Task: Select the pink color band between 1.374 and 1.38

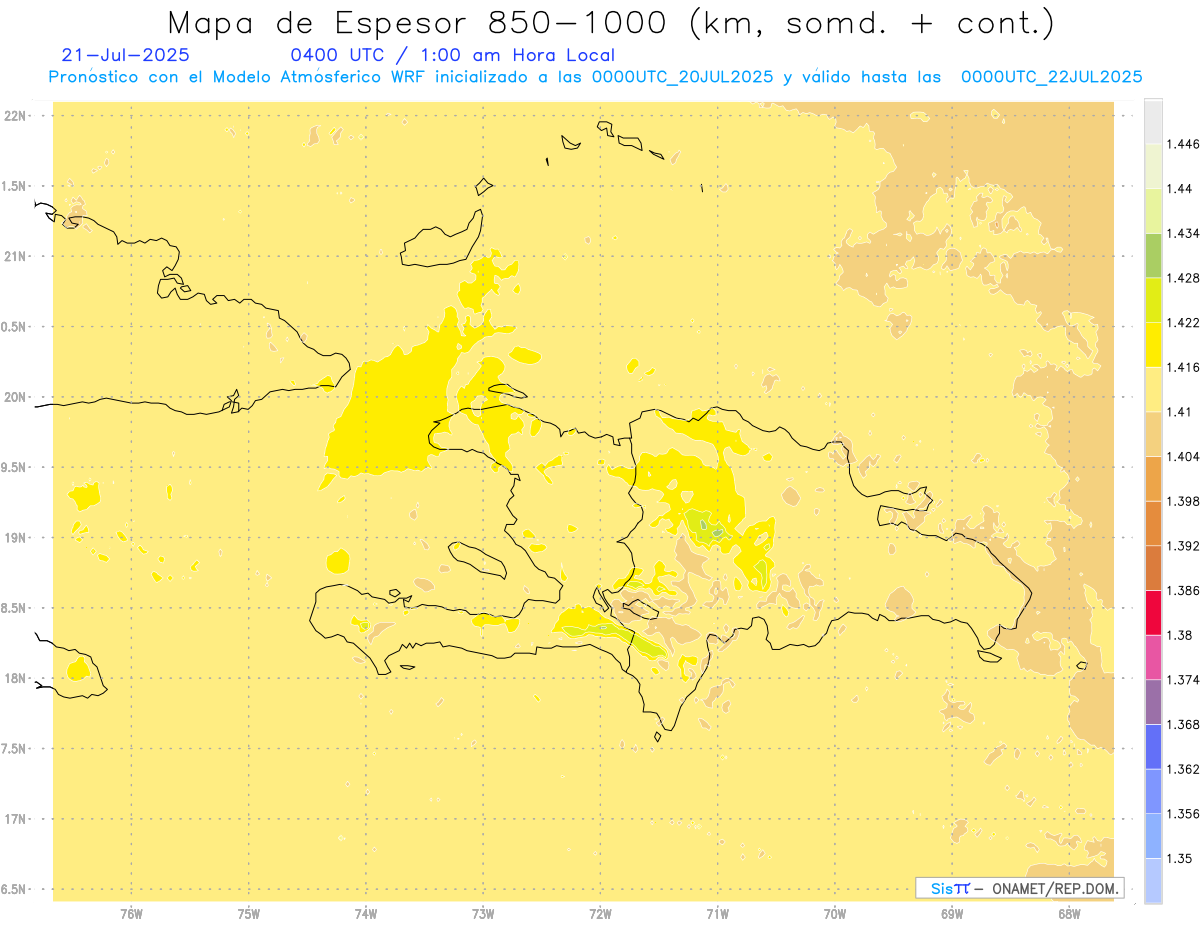Action: click(x=1153, y=657)
